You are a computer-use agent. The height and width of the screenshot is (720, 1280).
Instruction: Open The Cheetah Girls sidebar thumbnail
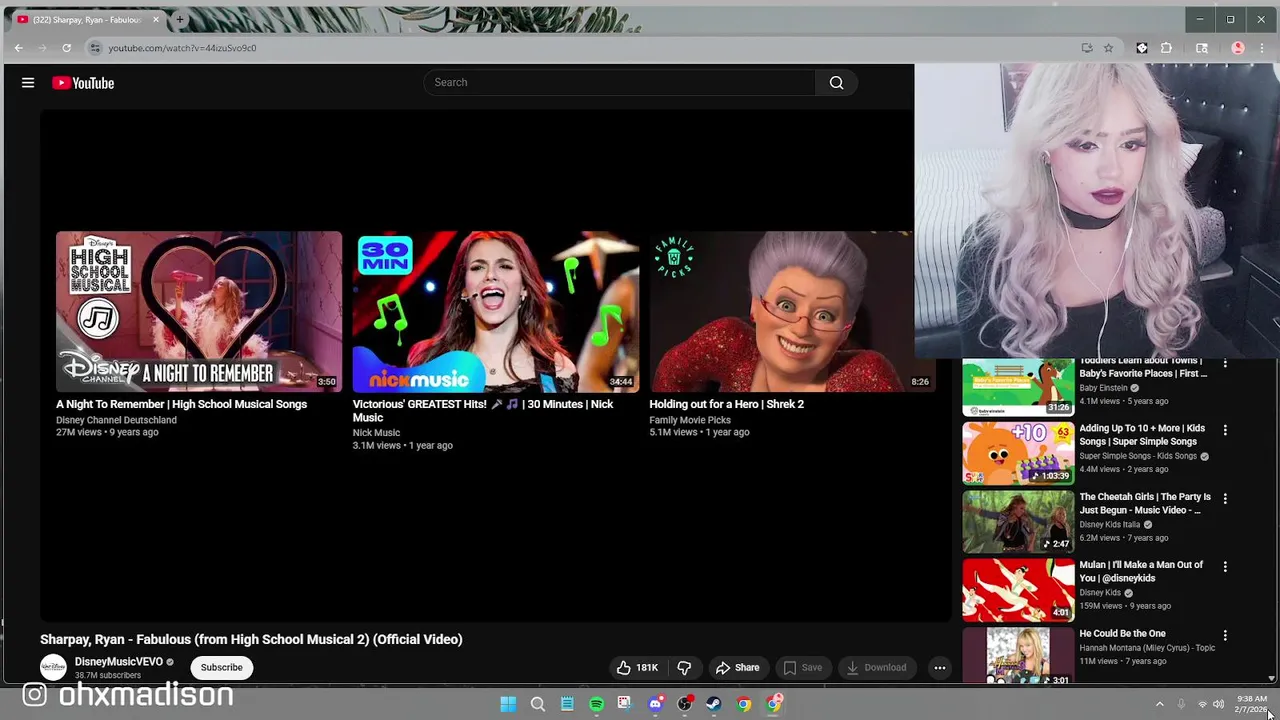[1018, 521]
